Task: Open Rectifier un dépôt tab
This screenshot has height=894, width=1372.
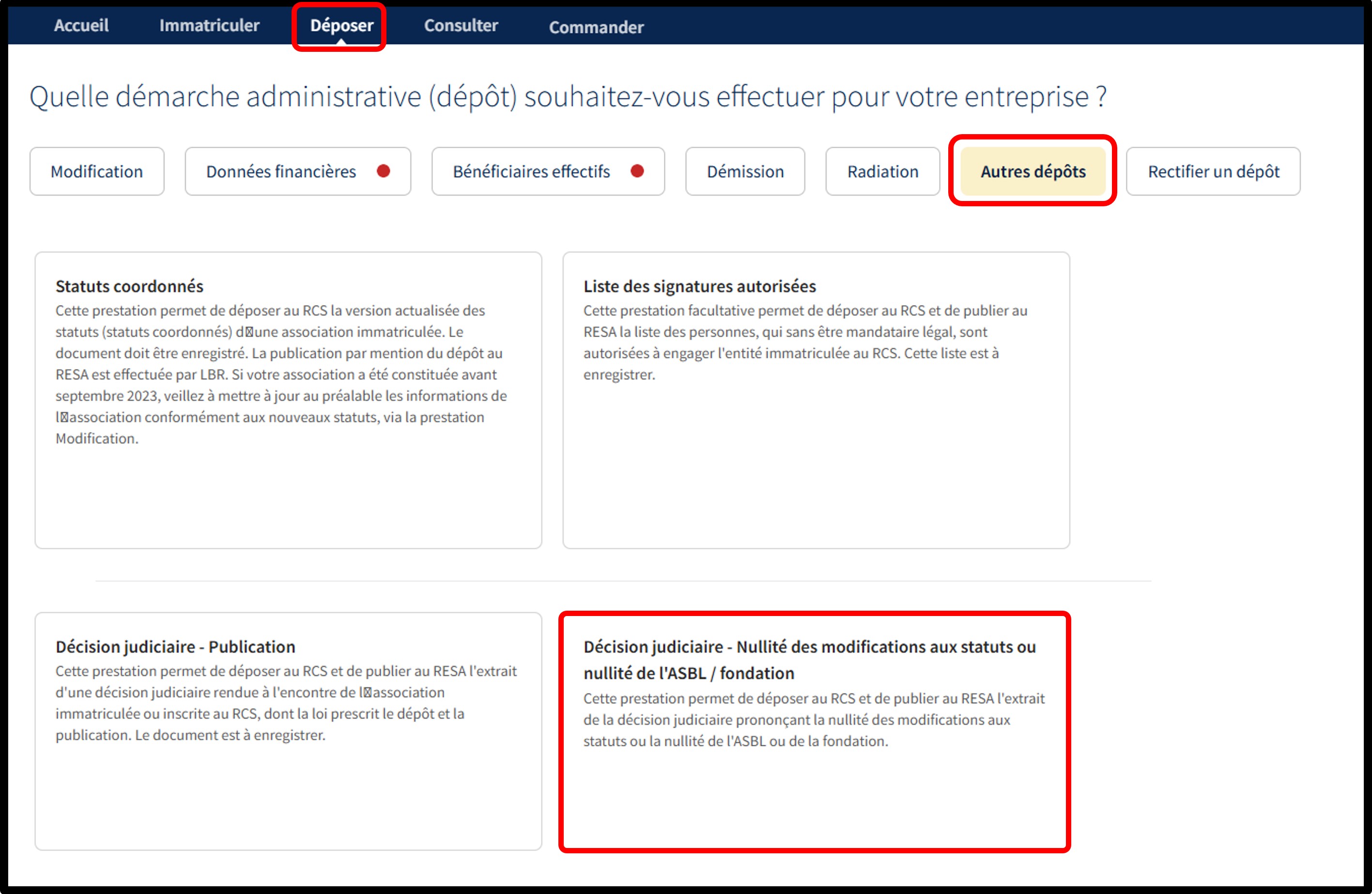Action: 1213,171
